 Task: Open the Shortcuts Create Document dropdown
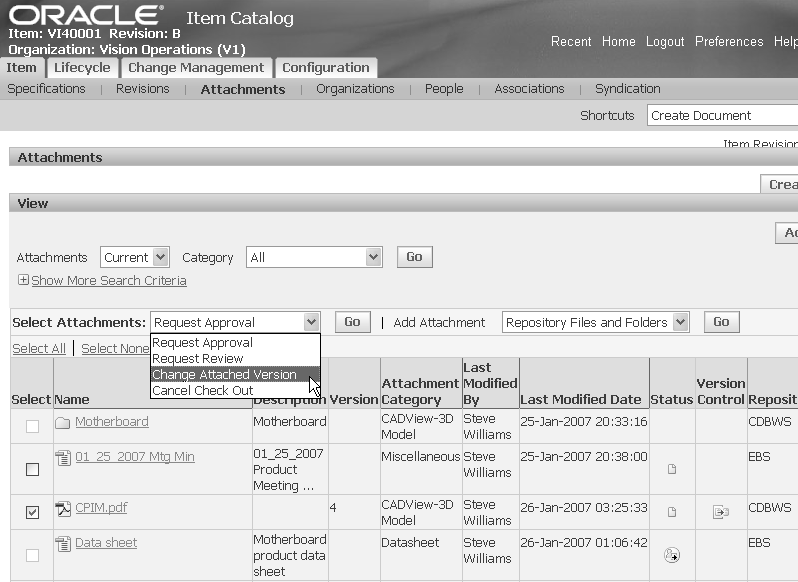[x=723, y=115]
